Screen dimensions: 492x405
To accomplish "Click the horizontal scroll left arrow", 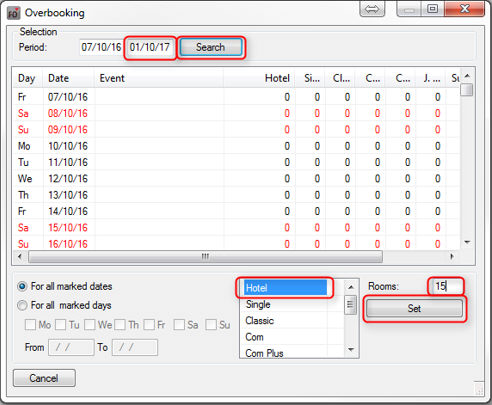I will coord(20,256).
